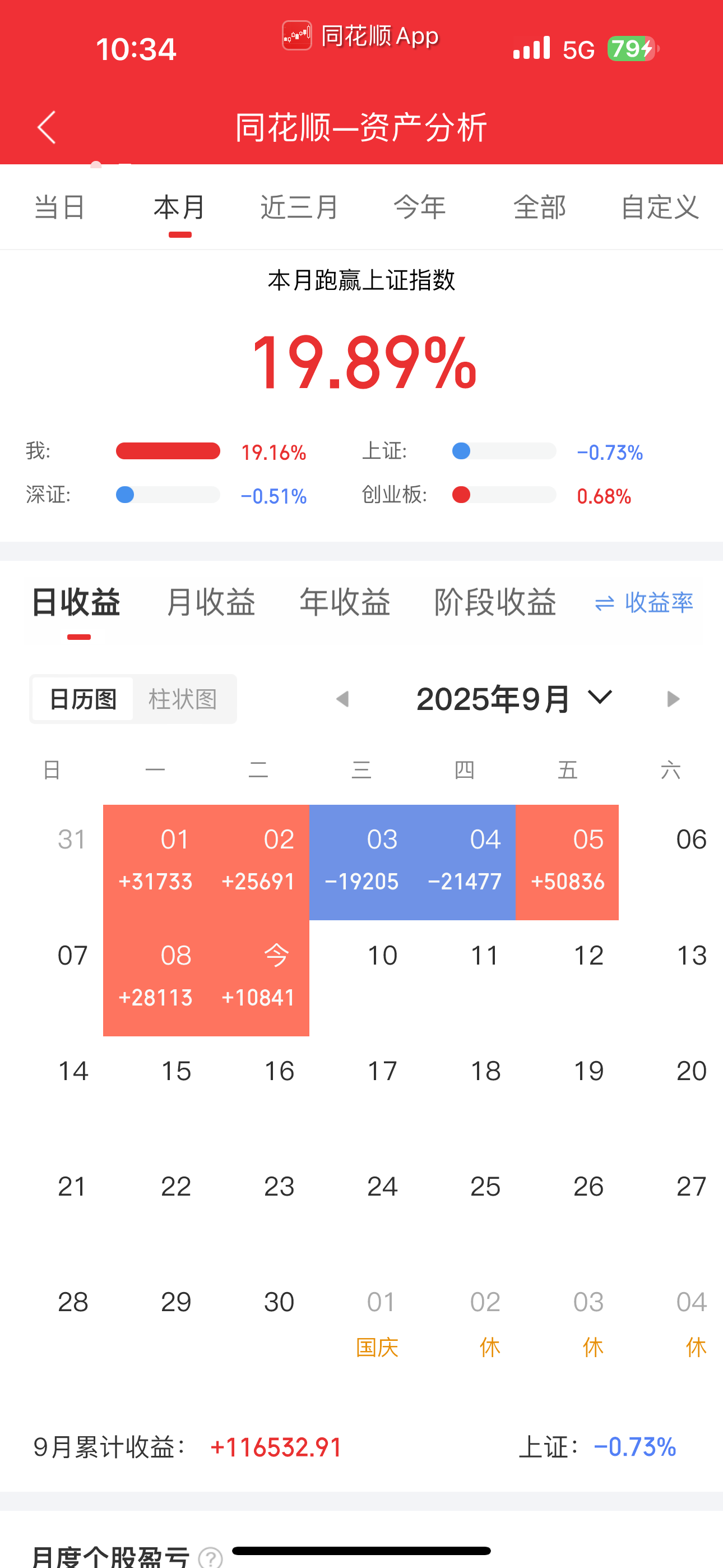
Task: Select September 05 with +50836
Action: coord(567,862)
